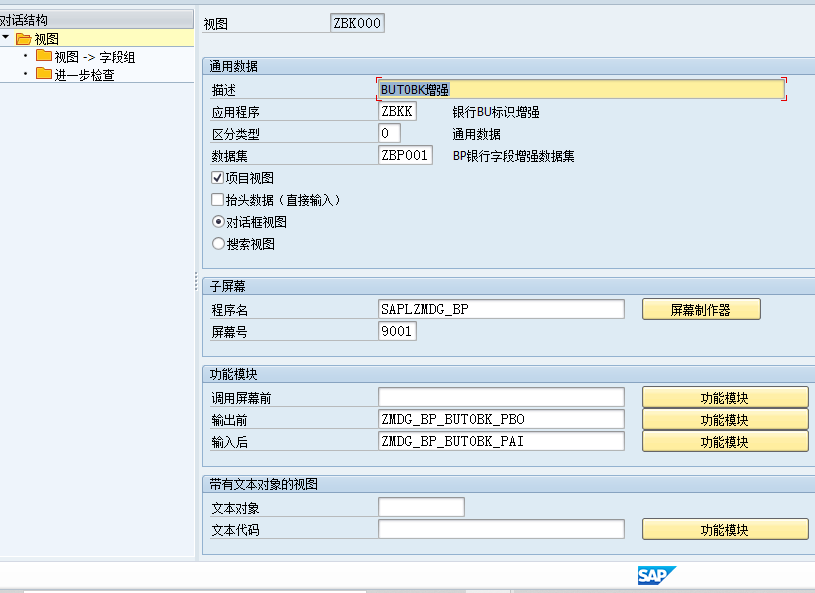The height and width of the screenshot is (593, 815).
Task: Collapse the 视图 tree node arrow
Action: [6, 37]
